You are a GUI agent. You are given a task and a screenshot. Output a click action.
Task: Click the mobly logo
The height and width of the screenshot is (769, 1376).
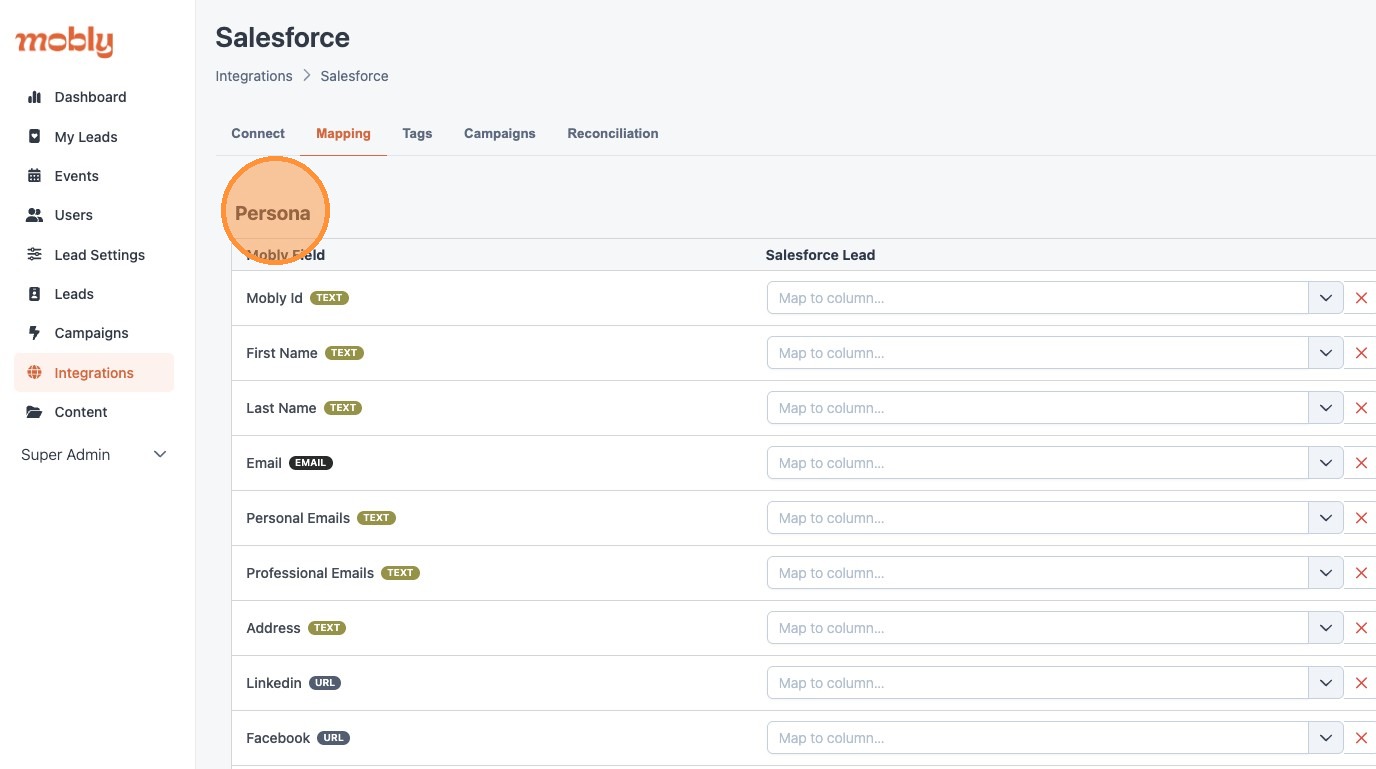64,42
